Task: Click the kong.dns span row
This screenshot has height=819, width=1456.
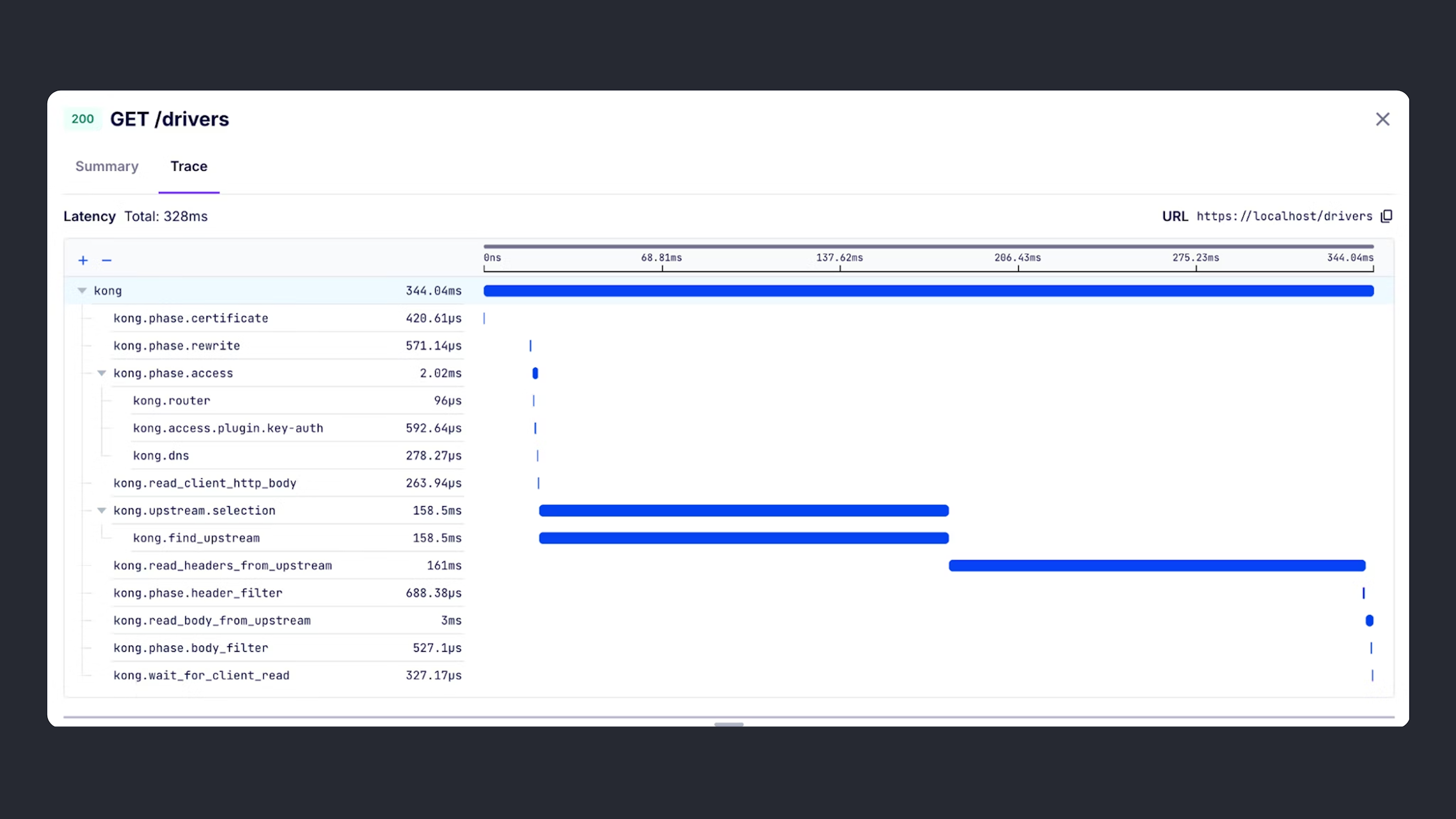Action: tap(161, 456)
